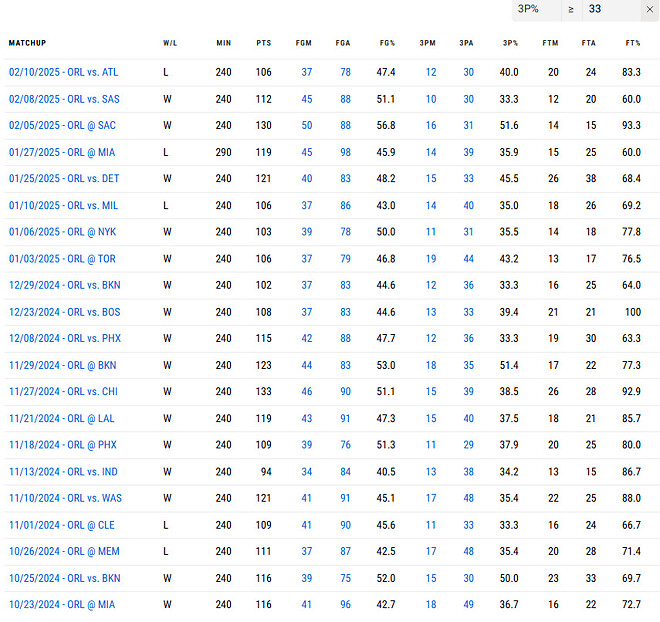Image resolution: width=660 pixels, height=622 pixels.
Task: Click FGA value 91 in LAL row
Action: coord(345,419)
